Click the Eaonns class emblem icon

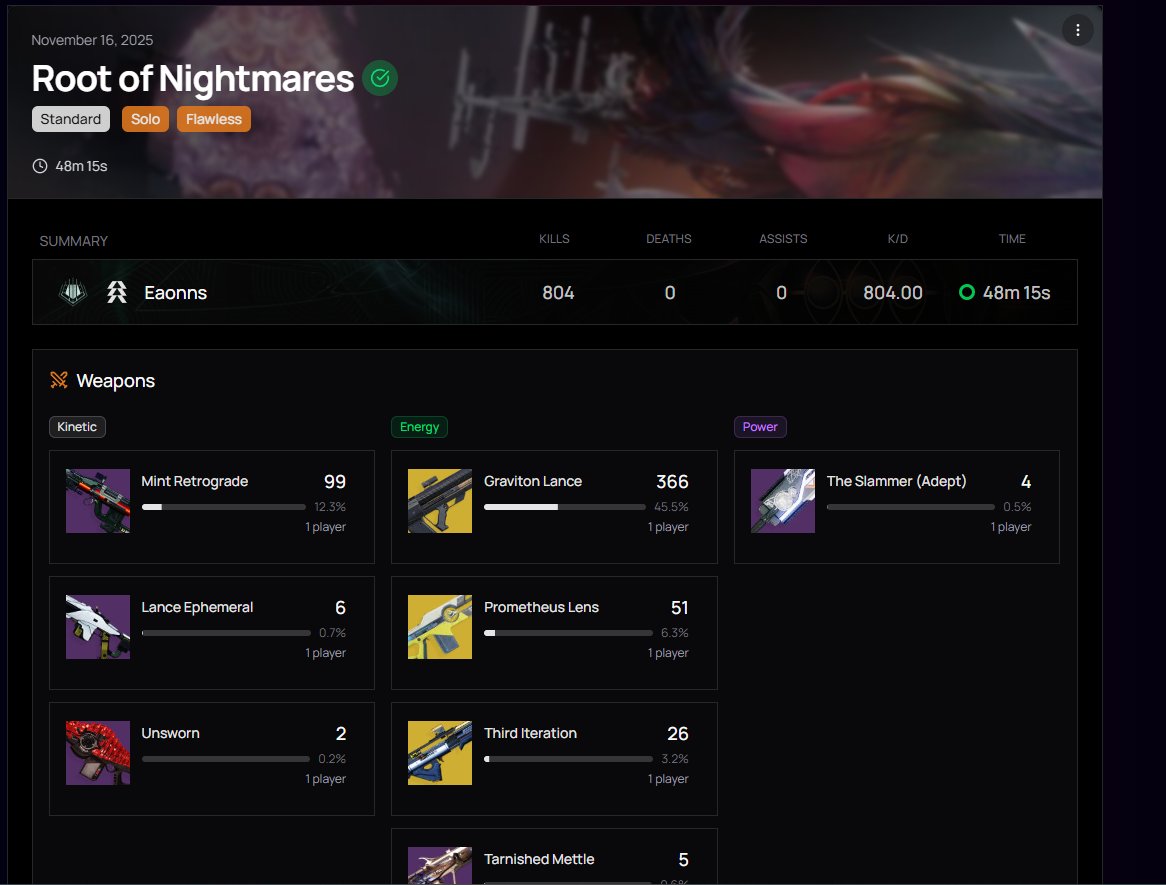tap(73, 292)
